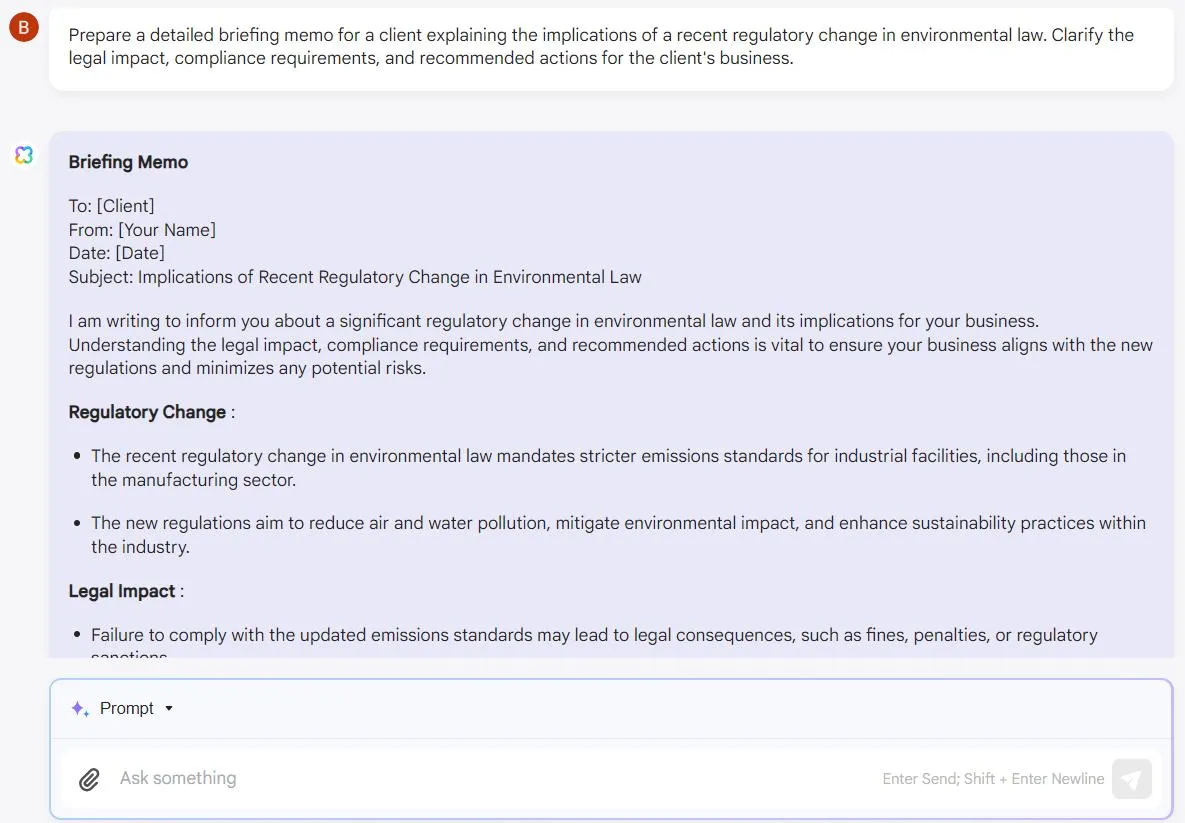Click the 'Briefing Memo' heading
This screenshot has width=1185, height=823.
[x=128, y=162]
